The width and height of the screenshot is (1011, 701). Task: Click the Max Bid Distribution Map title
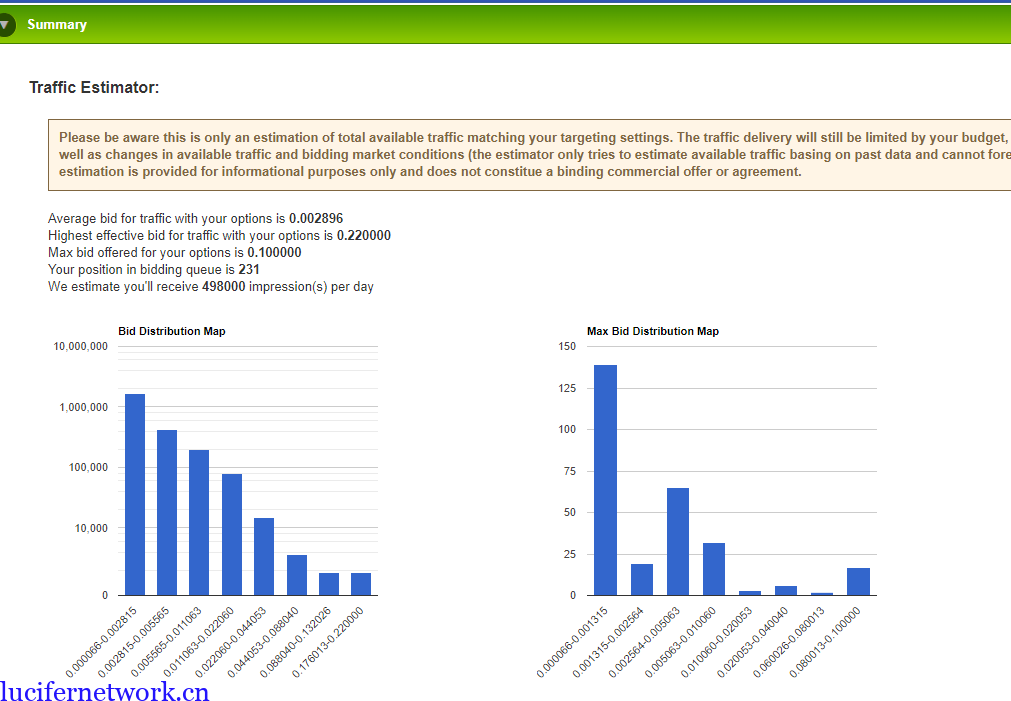coord(652,331)
